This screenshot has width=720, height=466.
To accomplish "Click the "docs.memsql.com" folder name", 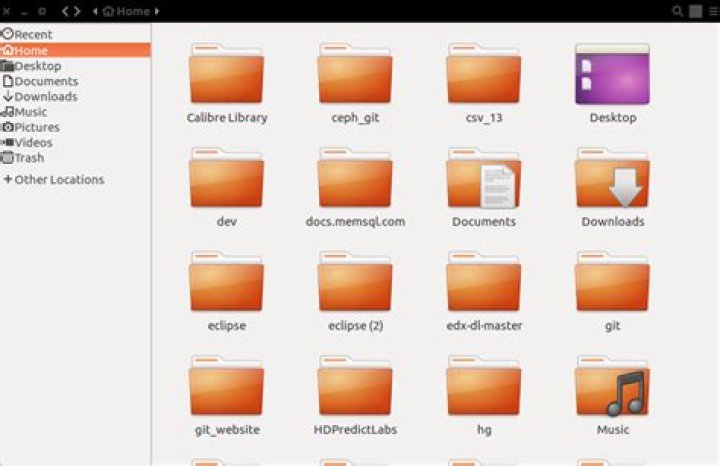I will tap(355, 222).
